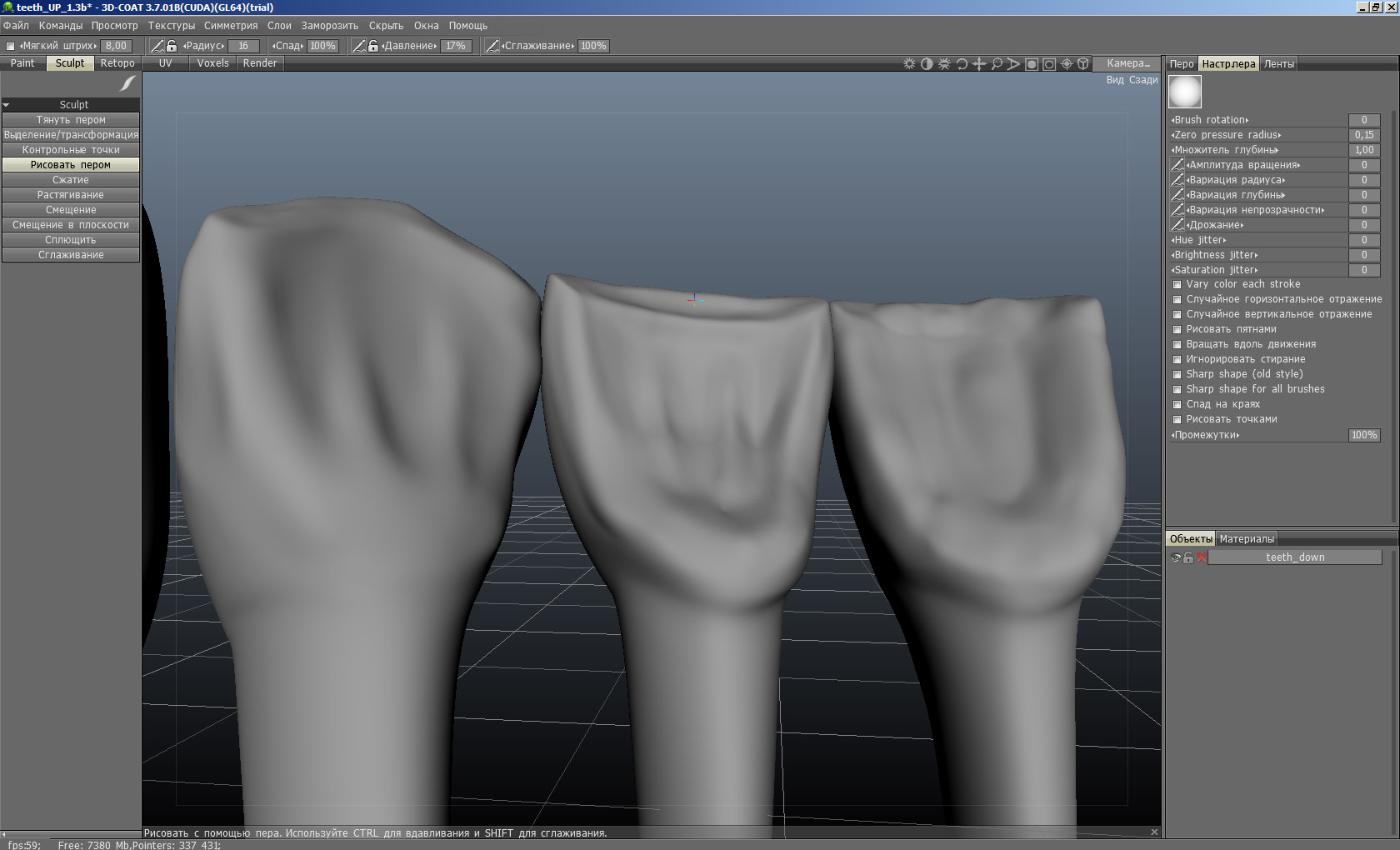The height and width of the screenshot is (850, 1400).
Task: Click the red X delete icon for teeth_down
Action: click(x=1201, y=557)
